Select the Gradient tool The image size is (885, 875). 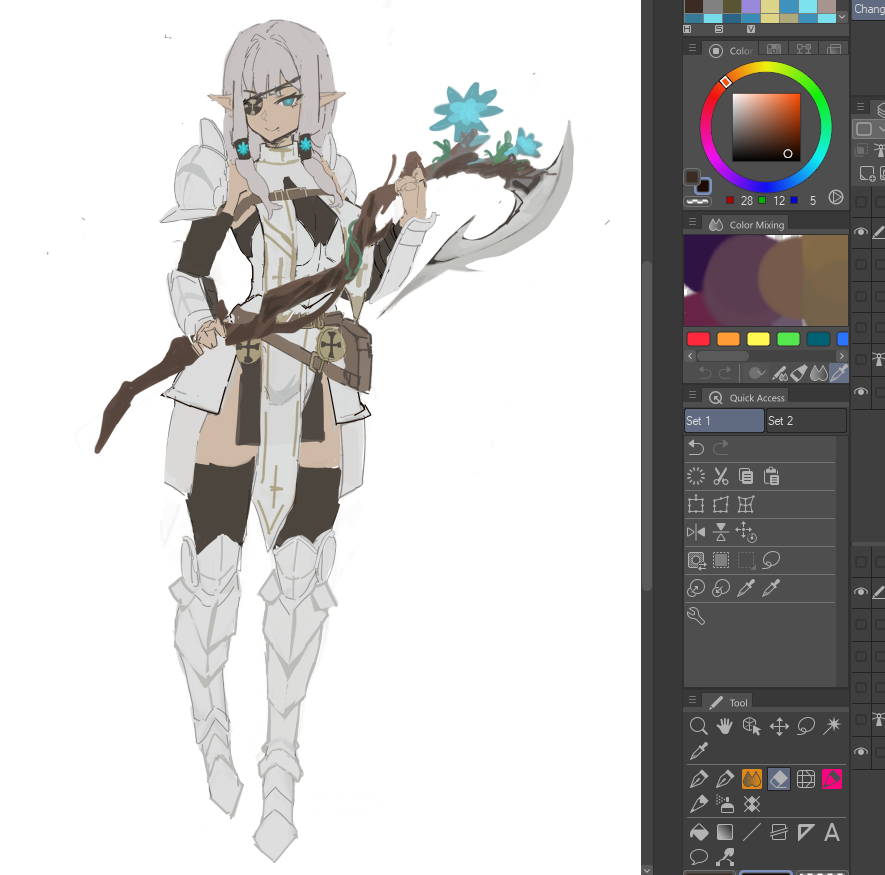point(725,832)
